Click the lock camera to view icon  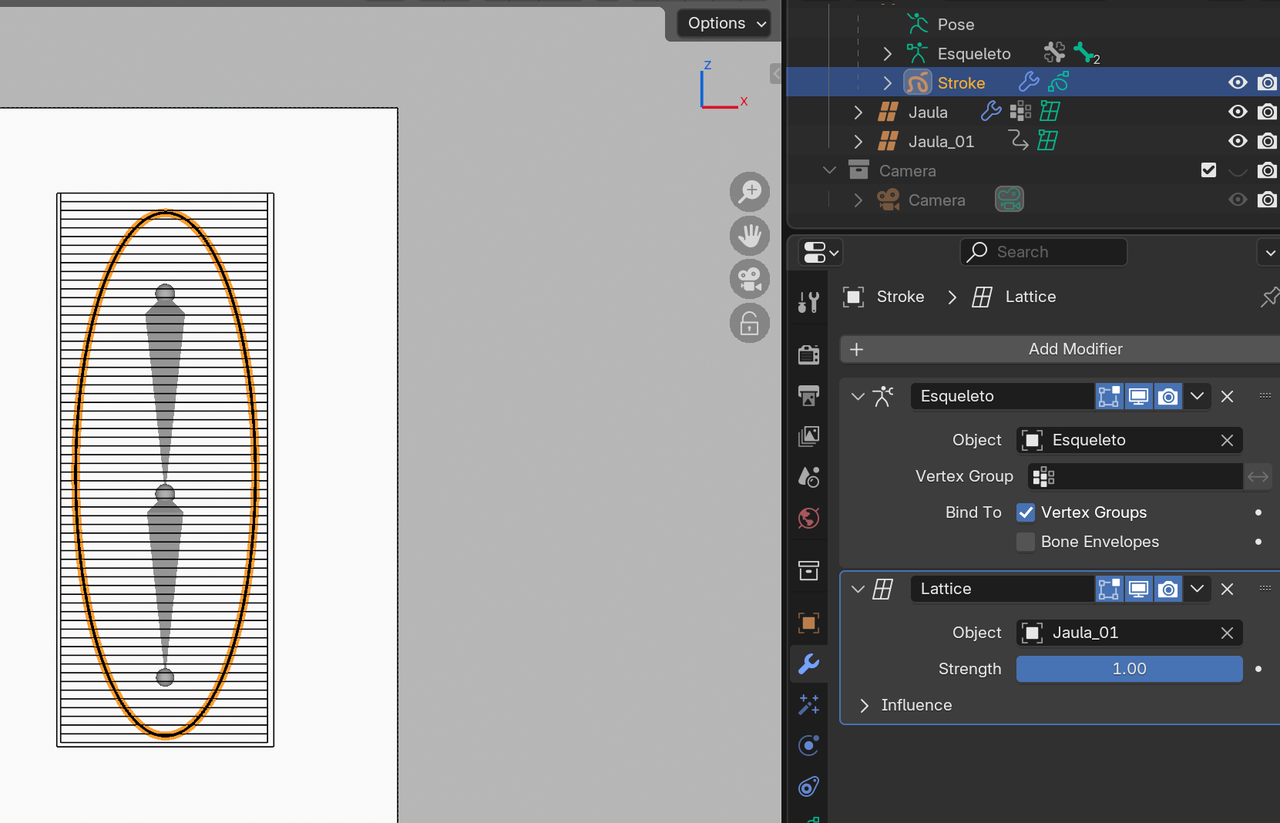click(x=749, y=324)
